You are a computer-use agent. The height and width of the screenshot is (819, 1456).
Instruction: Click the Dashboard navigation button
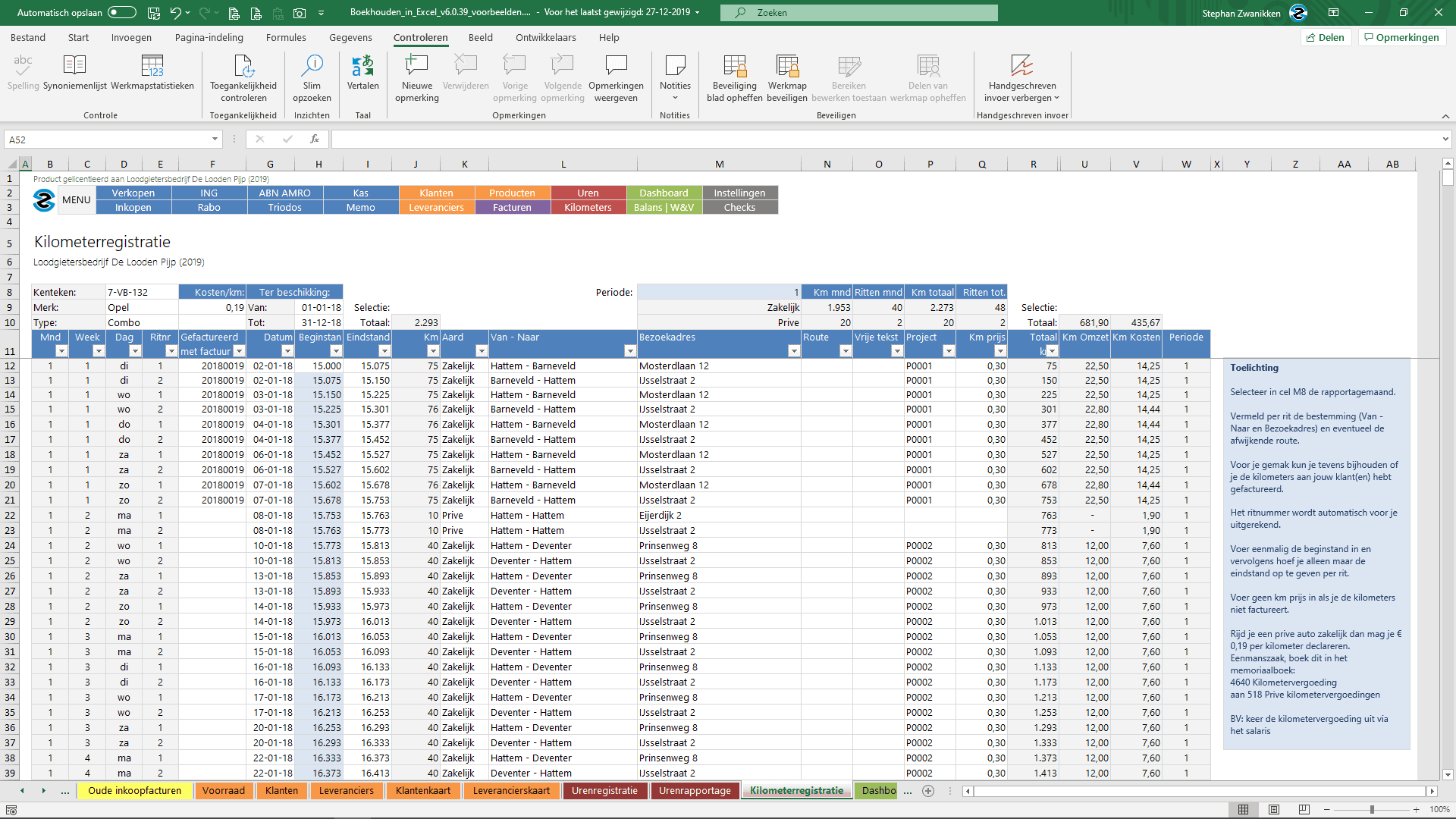[x=664, y=193]
